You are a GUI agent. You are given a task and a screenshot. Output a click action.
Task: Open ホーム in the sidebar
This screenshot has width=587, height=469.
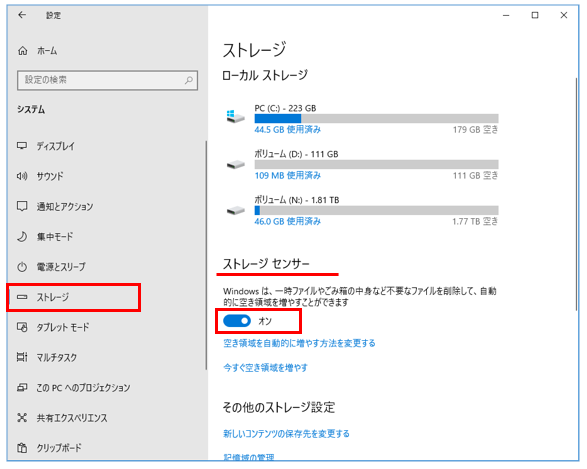(47, 51)
